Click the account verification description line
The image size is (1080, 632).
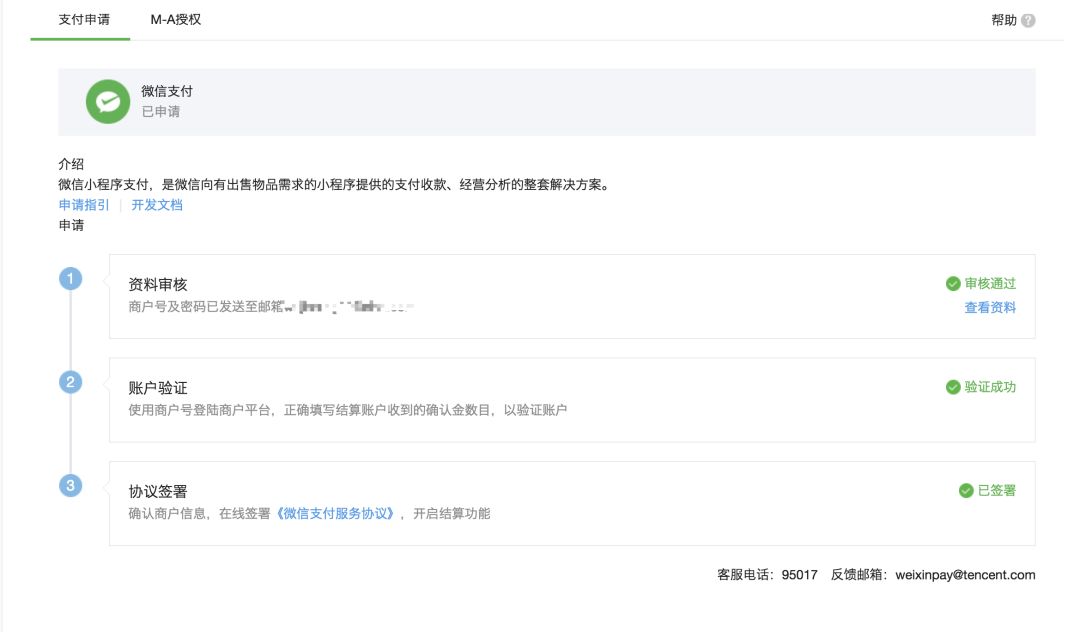tap(348, 410)
